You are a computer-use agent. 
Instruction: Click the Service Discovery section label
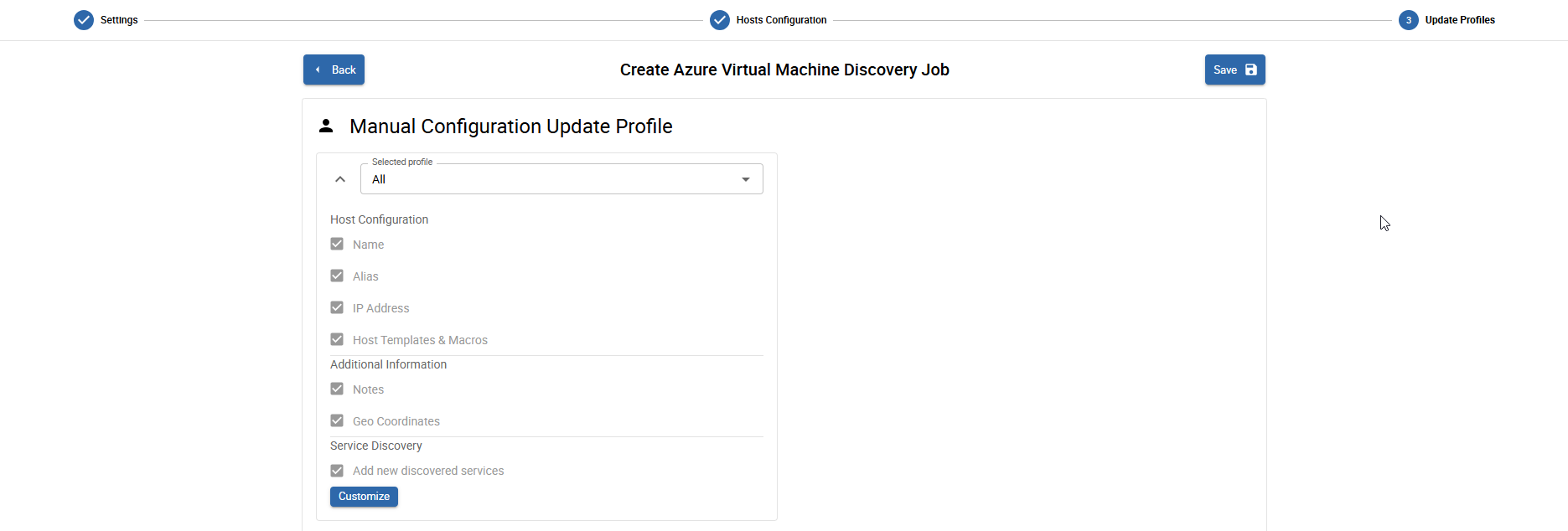click(x=375, y=446)
